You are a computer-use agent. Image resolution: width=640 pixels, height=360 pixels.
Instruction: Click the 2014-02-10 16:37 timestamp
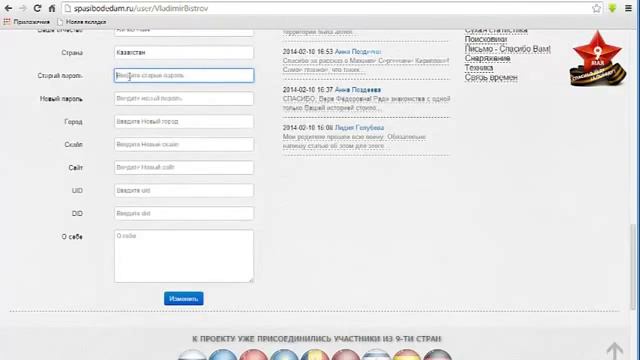pyautogui.click(x=308, y=90)
